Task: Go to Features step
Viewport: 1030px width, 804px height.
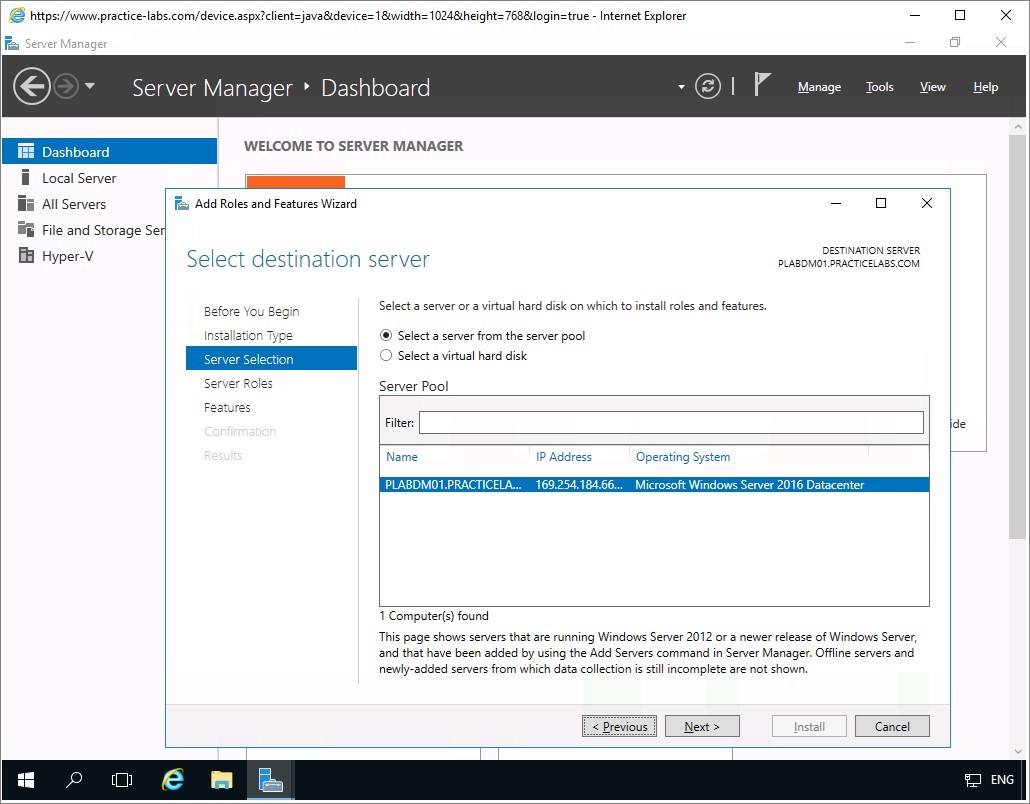Action: (x=227, y=407)
